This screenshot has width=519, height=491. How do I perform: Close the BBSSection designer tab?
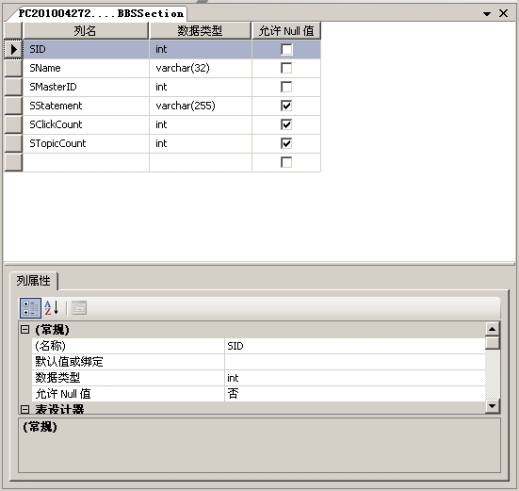[x=503, y=13]
